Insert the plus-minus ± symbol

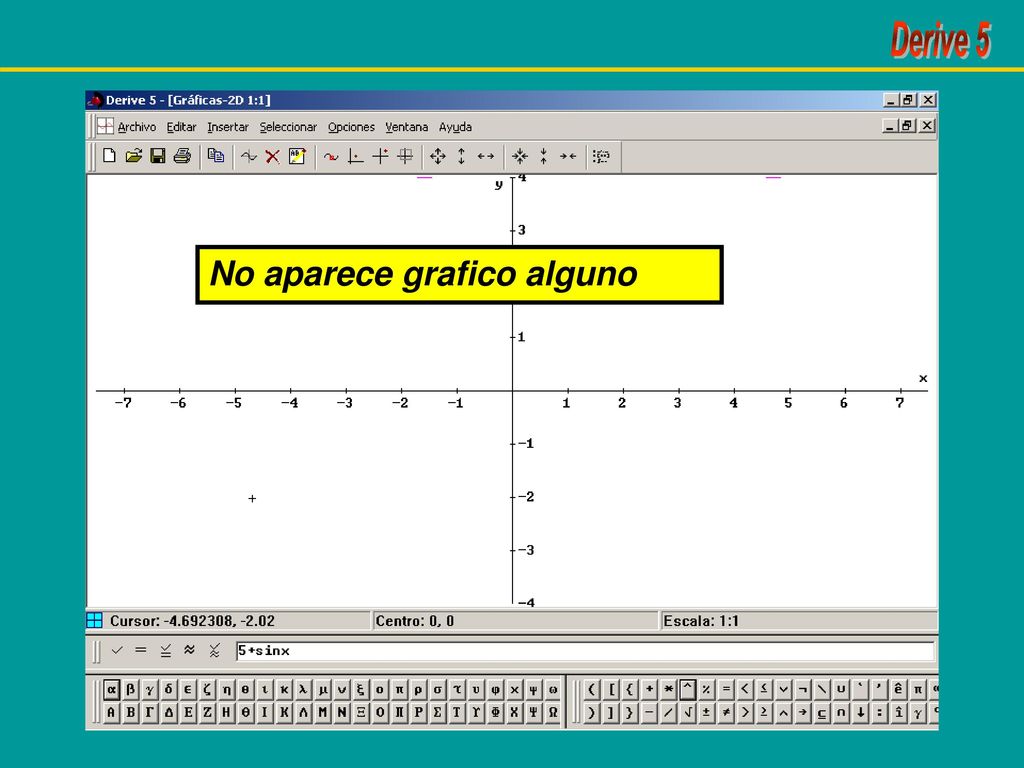pyautogui.click(x=706, y=712)
